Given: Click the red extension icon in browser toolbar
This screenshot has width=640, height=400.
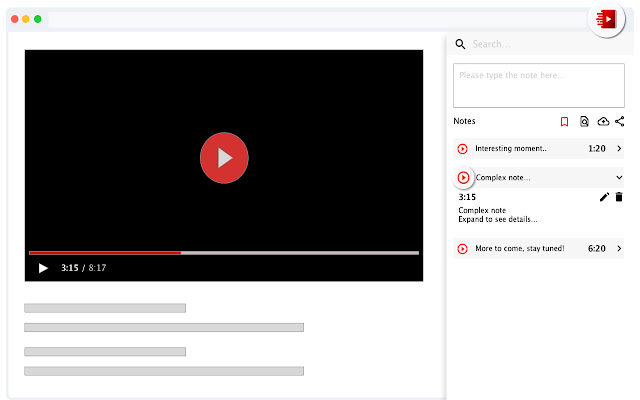Looking at the screenshot, I should click(x=607, y=18).
